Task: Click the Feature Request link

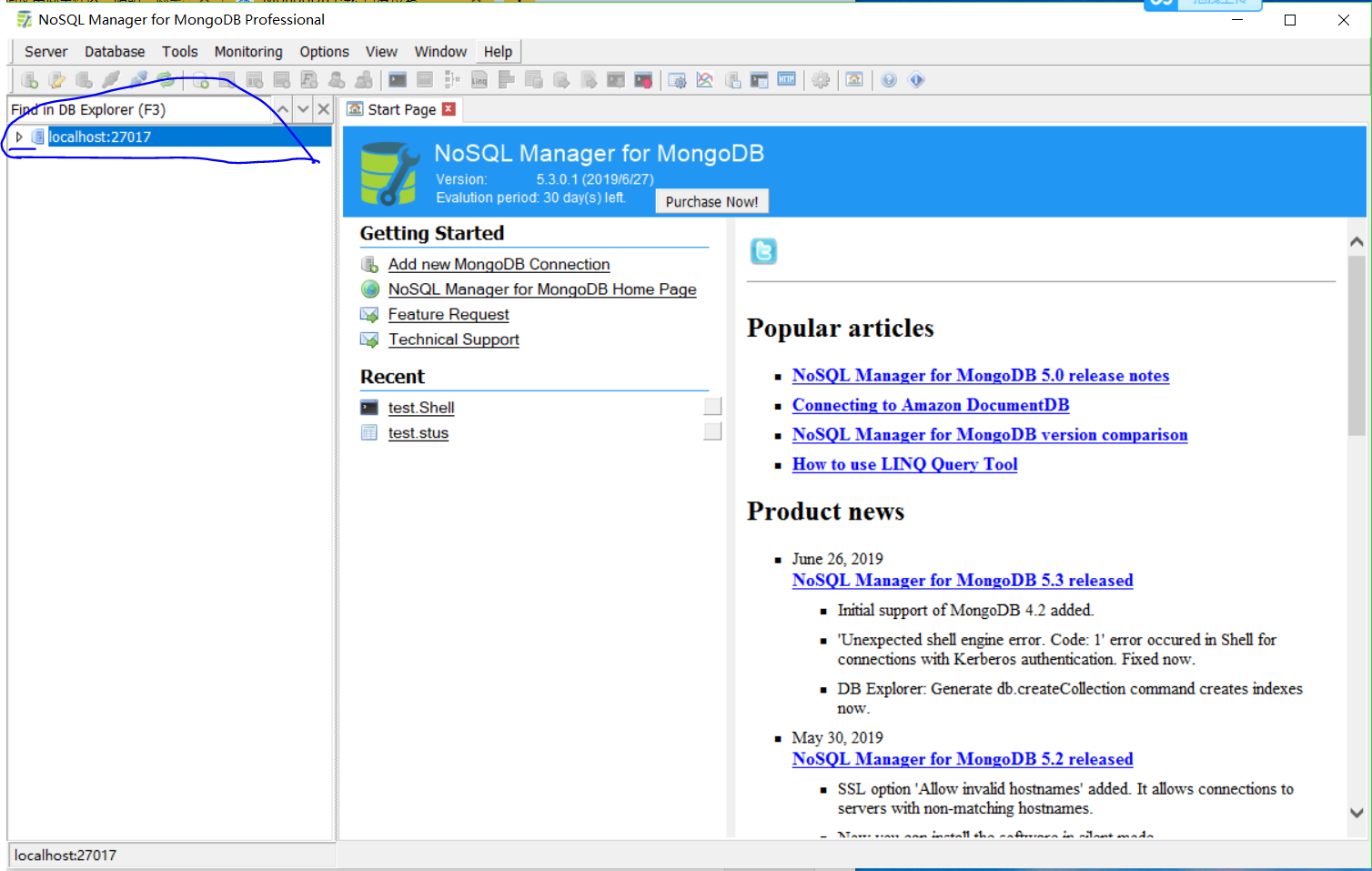Action: (449, 314)
